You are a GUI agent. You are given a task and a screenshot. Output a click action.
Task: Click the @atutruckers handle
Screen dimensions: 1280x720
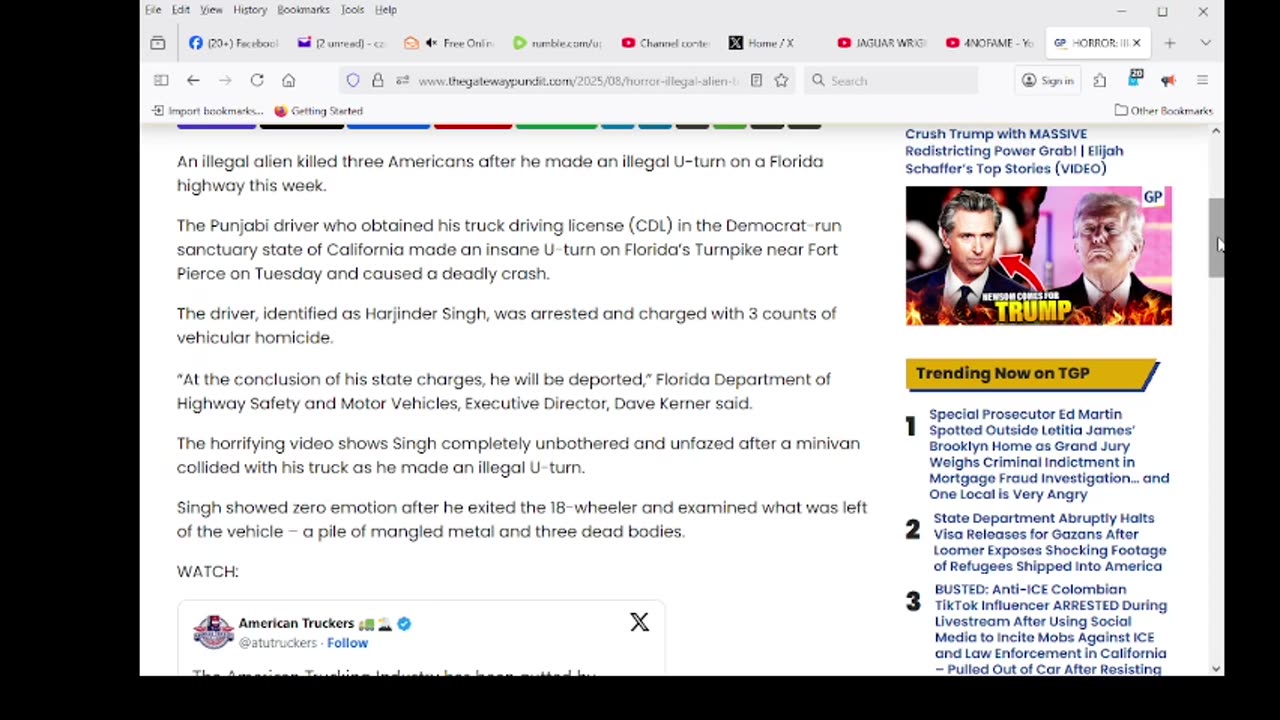point(278,643)
